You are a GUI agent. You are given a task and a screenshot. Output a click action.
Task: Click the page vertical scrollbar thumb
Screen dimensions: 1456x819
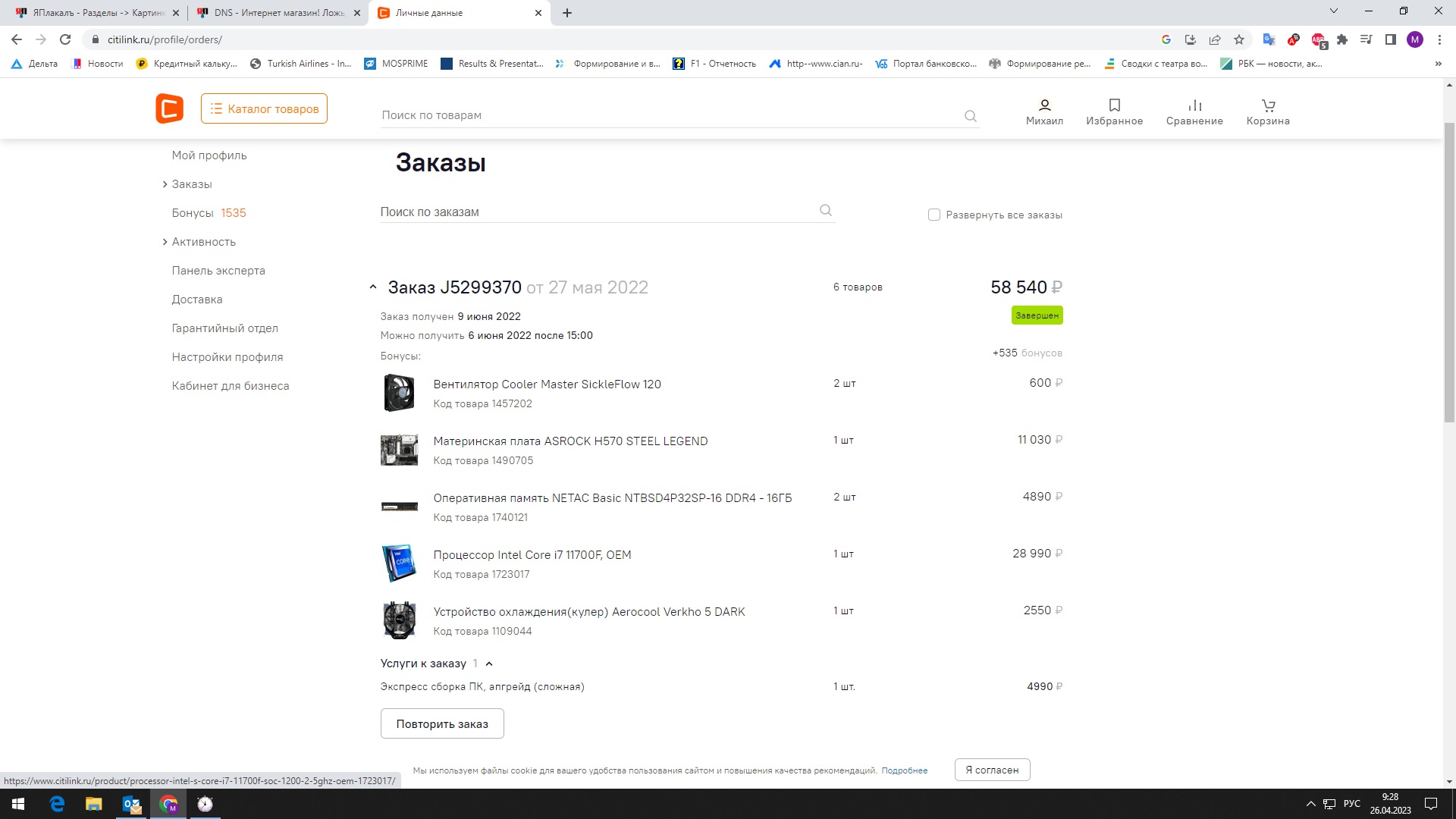[1449, 271]
